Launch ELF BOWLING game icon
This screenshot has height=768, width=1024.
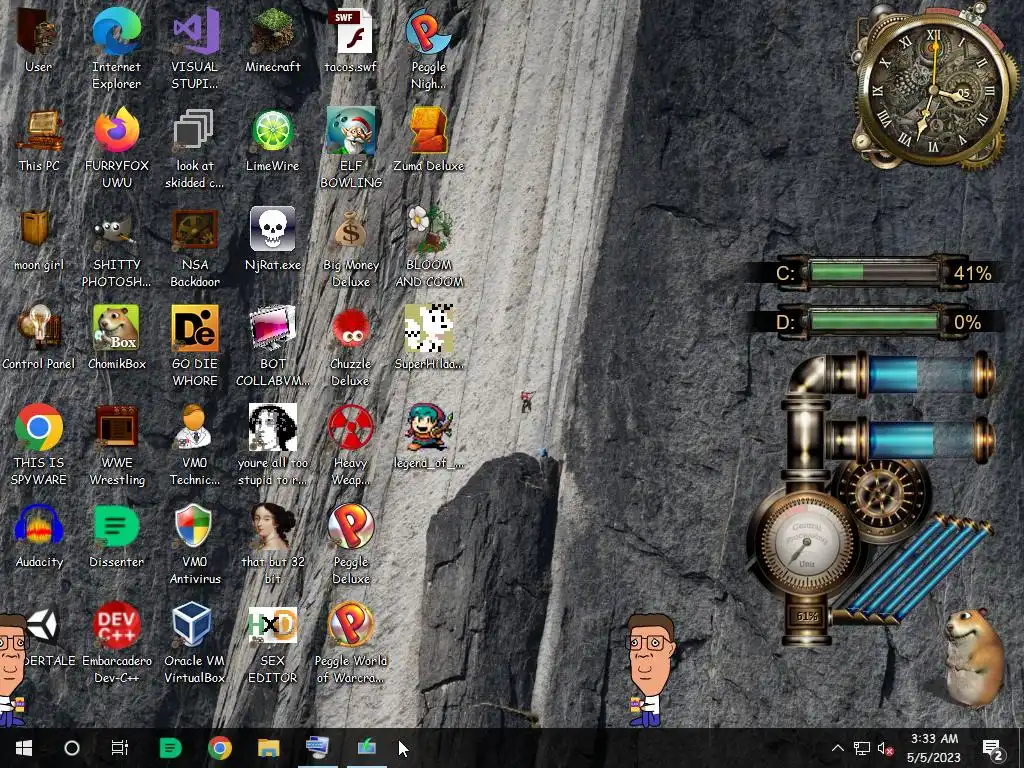click(351, 148)
